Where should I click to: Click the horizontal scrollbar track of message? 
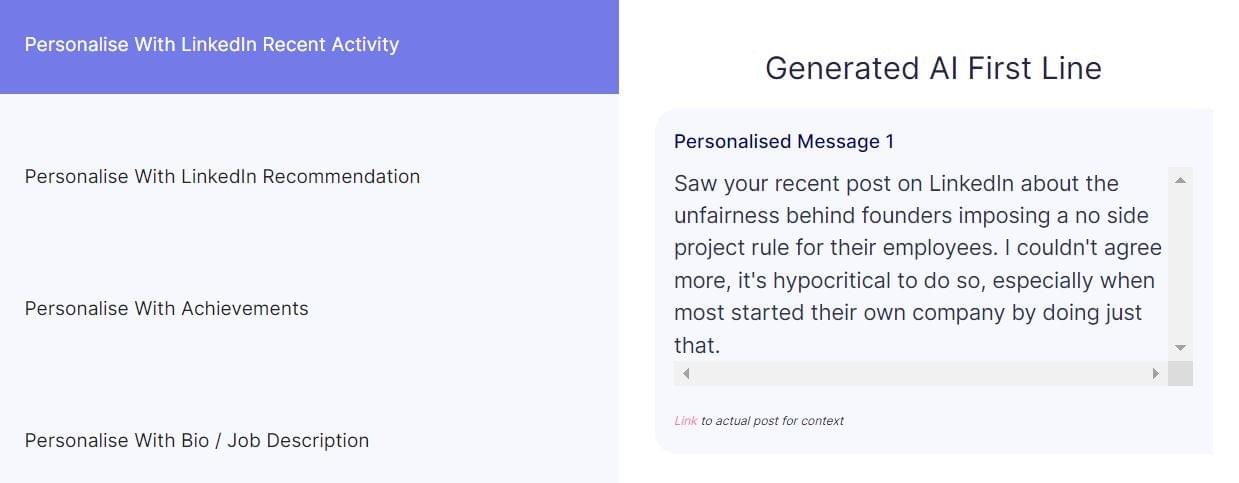coord(920,374)
